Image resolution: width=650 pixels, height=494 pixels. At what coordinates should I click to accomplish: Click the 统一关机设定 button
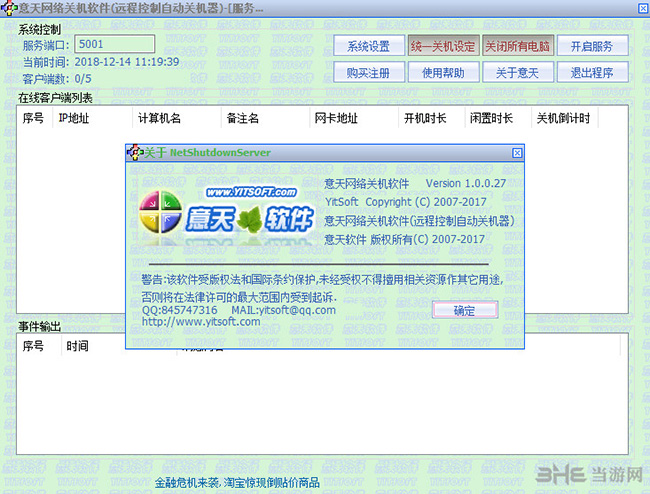[443, 46]
